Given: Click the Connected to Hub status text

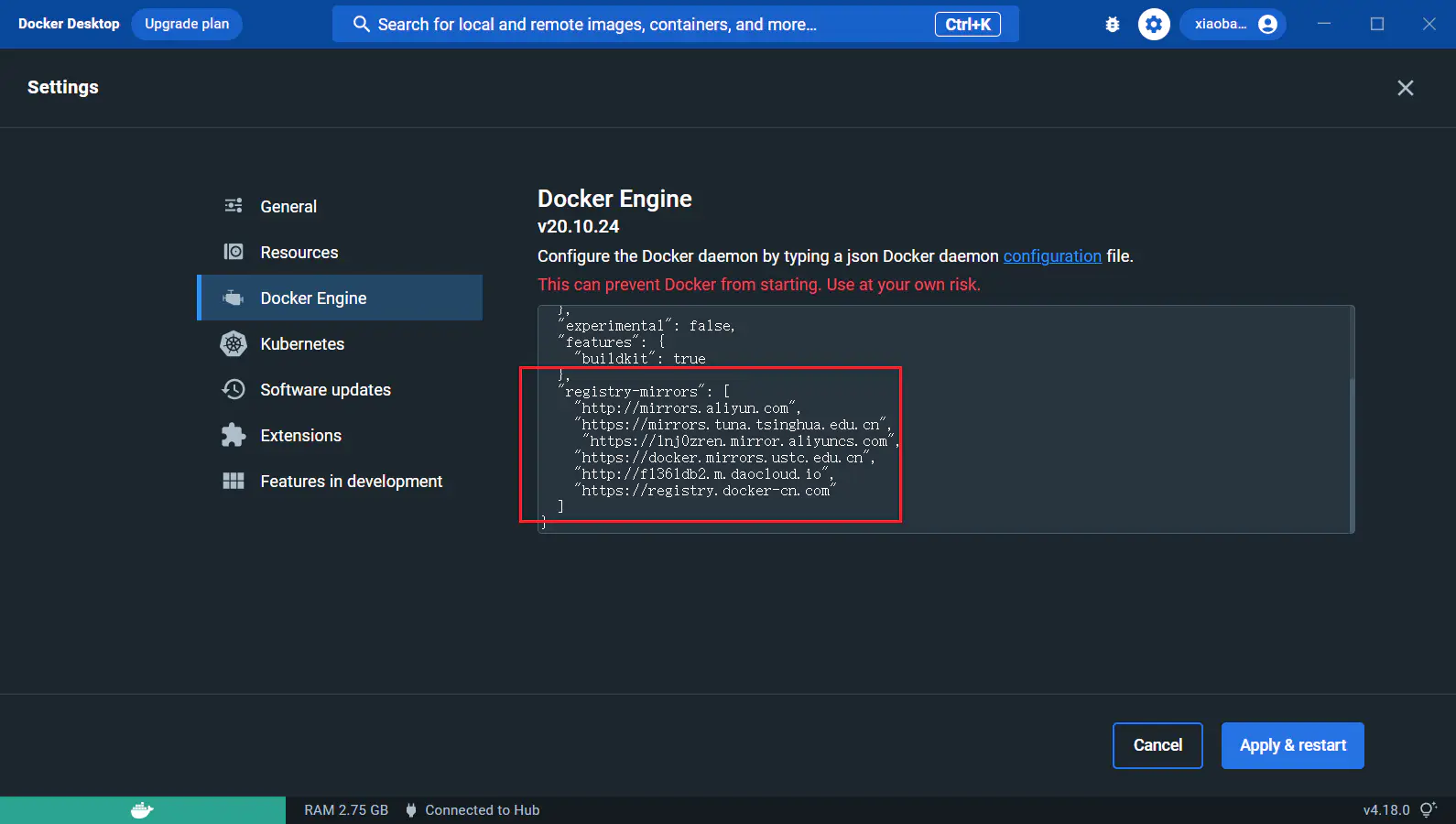Looking at the screenshot, I should (x=483, y=810).
